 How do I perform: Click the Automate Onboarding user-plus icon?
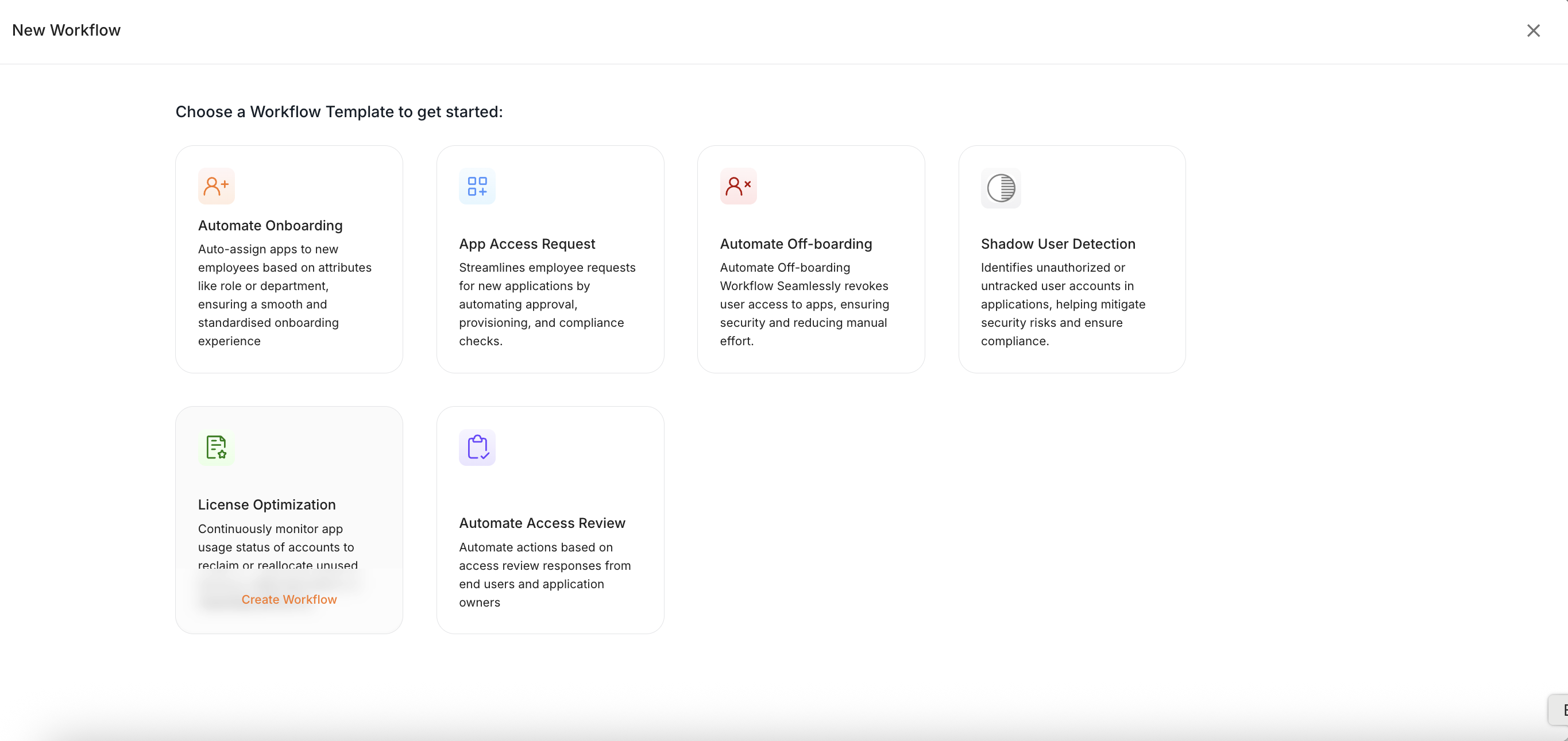(x=216, y=186)
